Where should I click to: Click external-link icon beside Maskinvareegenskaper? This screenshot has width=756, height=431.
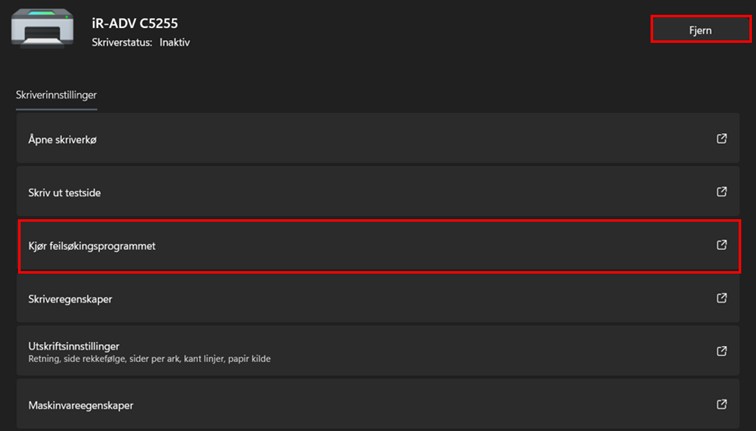(x=722, y=404)
